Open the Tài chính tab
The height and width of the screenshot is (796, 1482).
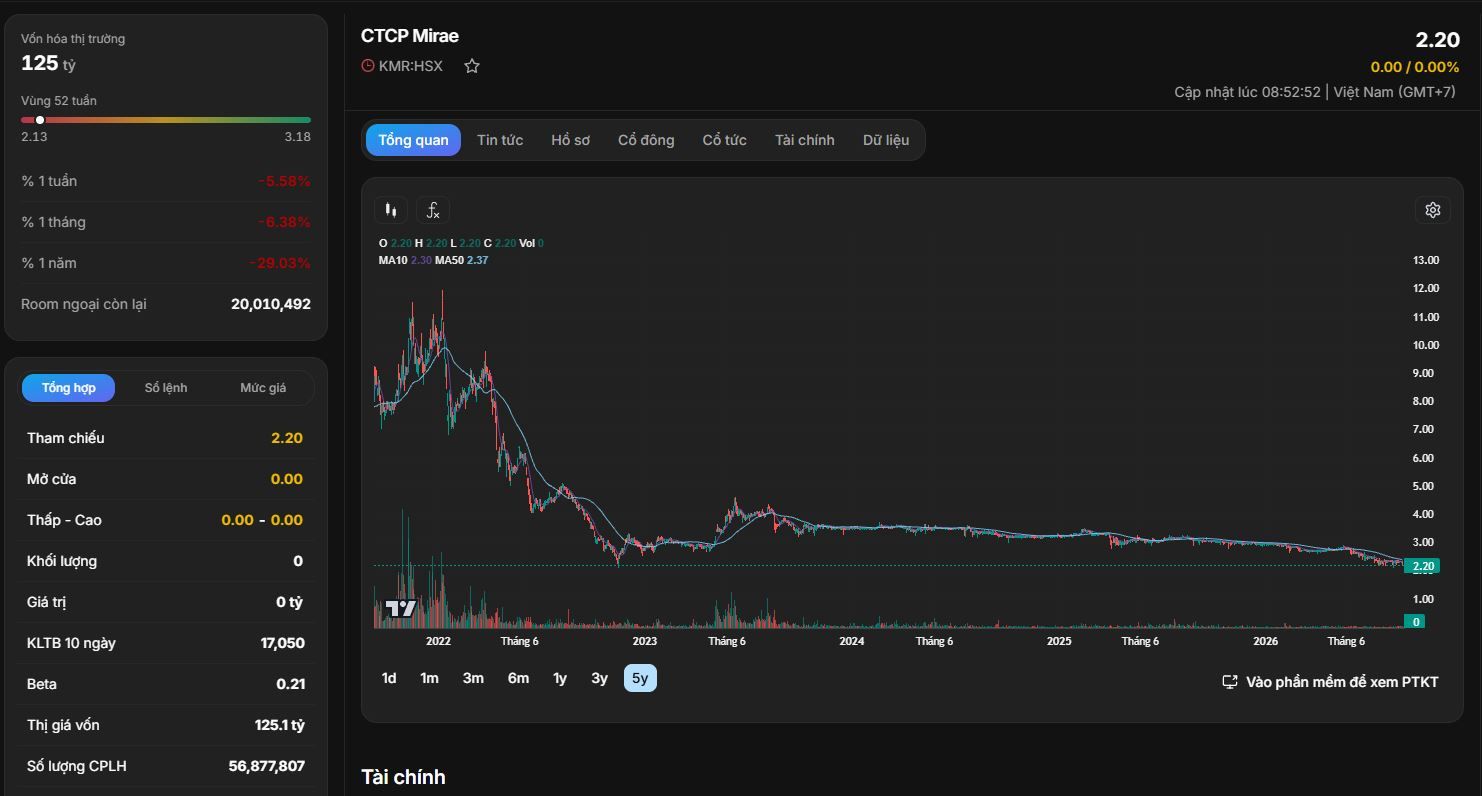coord(804,140)
